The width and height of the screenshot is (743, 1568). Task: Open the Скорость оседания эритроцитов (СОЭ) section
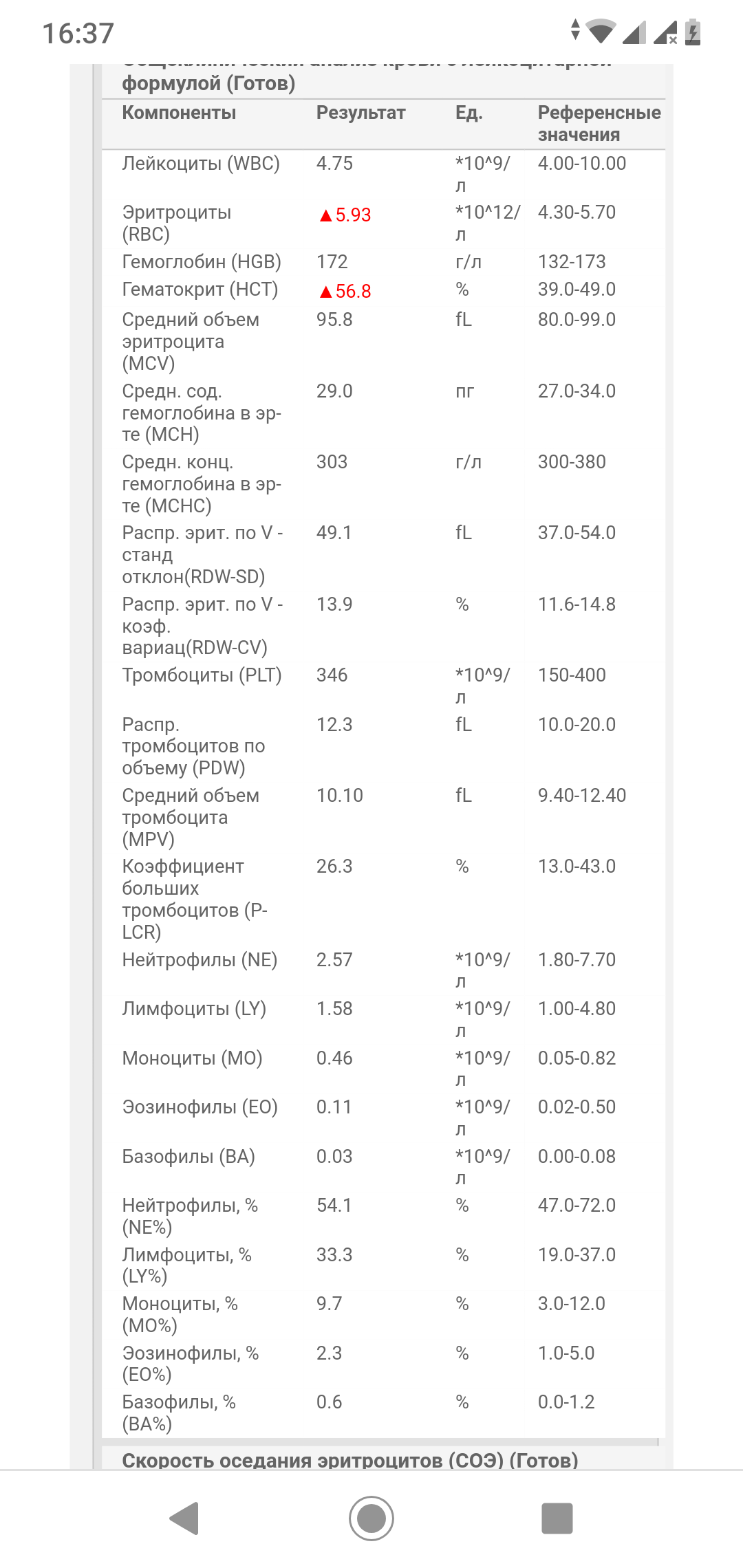tap(350, 1460)
